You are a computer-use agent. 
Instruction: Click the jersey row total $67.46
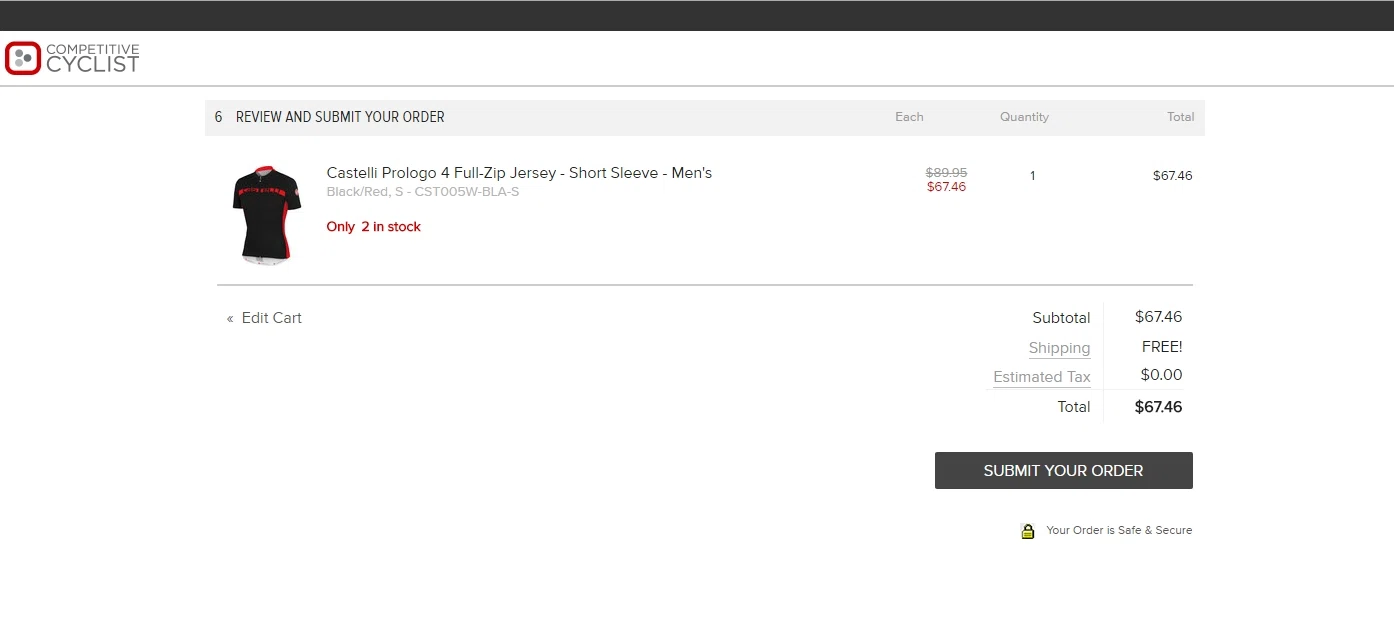pyautogui.click(x=1172, y=176)
